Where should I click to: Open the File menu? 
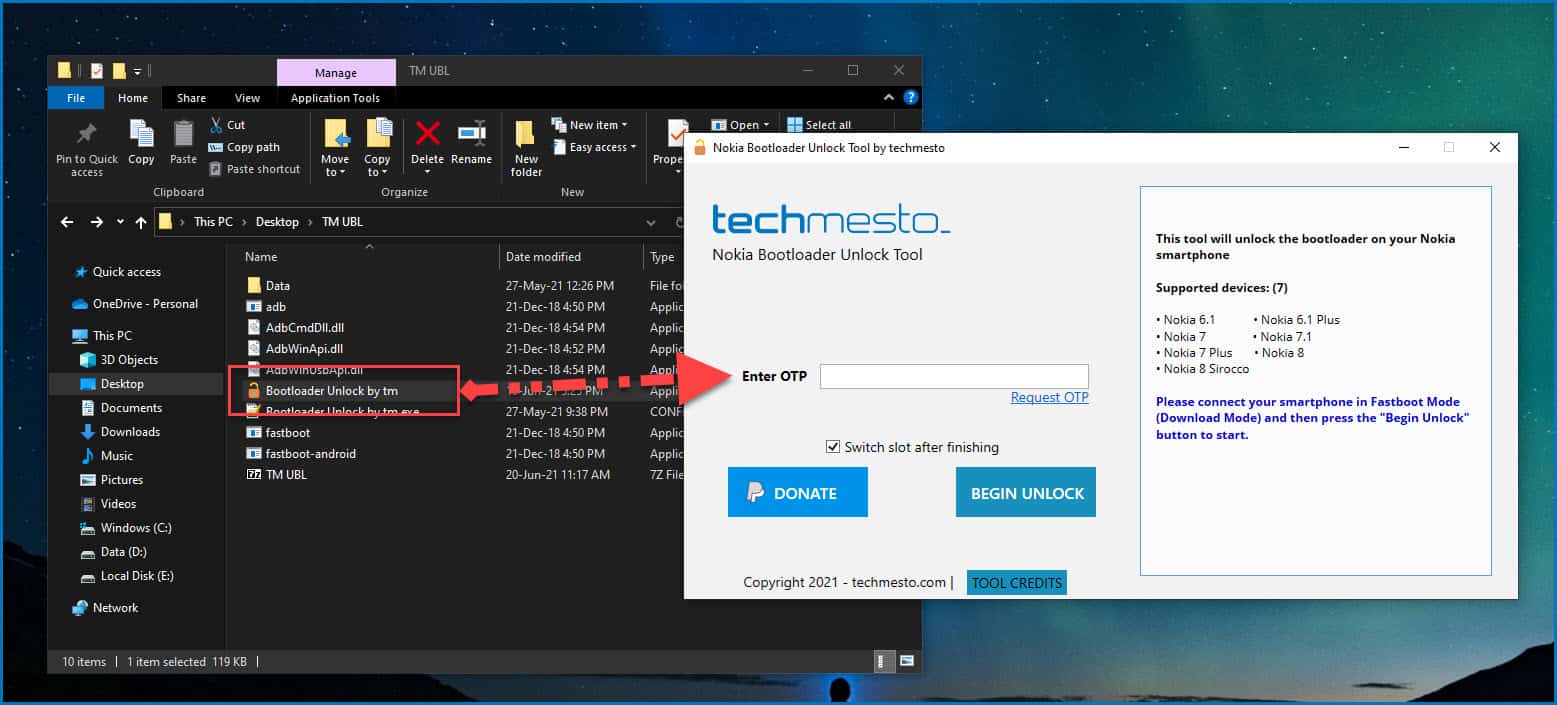tap(76, 98)
